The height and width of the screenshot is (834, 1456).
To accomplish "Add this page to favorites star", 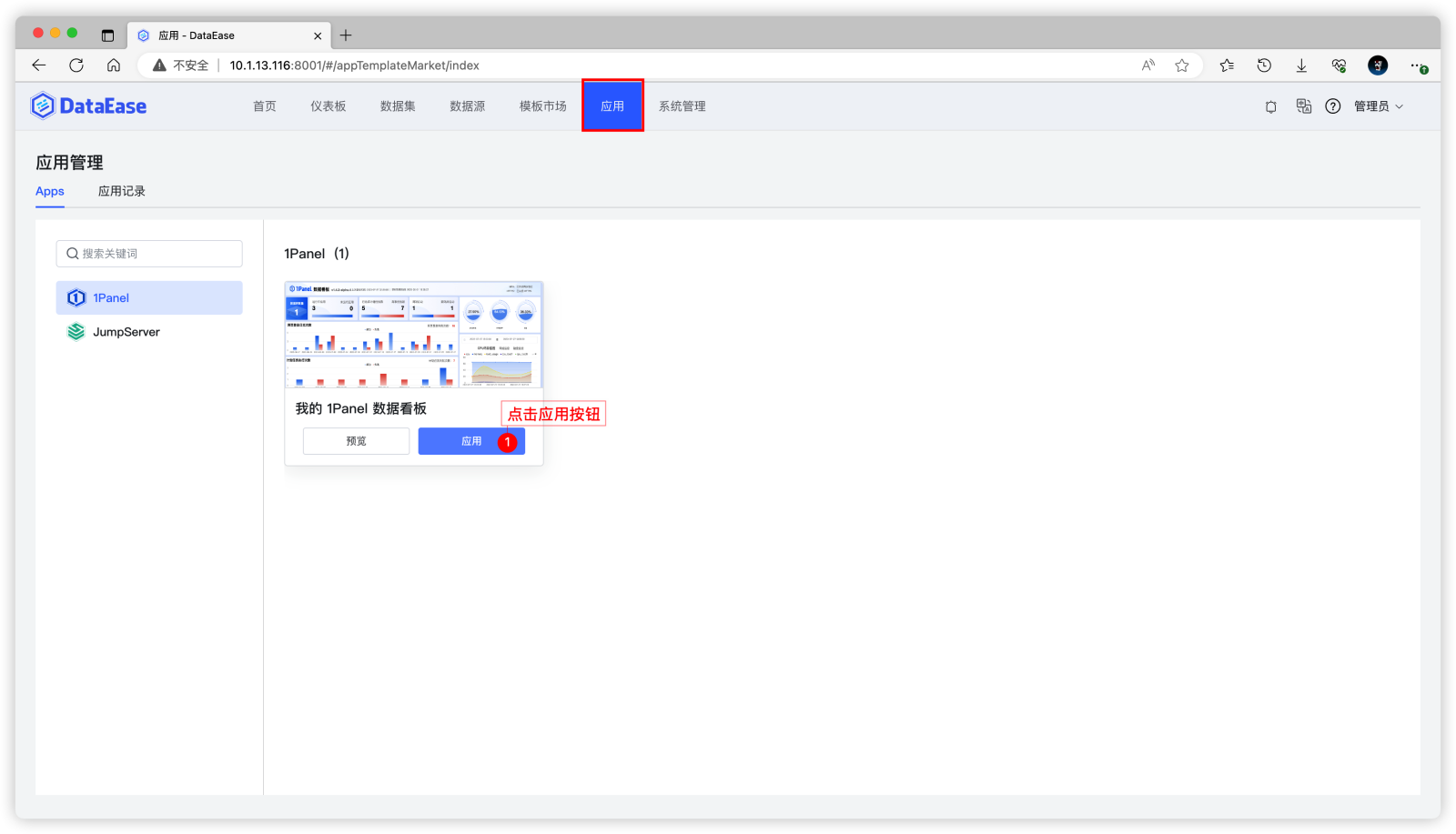I will [x=1182, y=65].
